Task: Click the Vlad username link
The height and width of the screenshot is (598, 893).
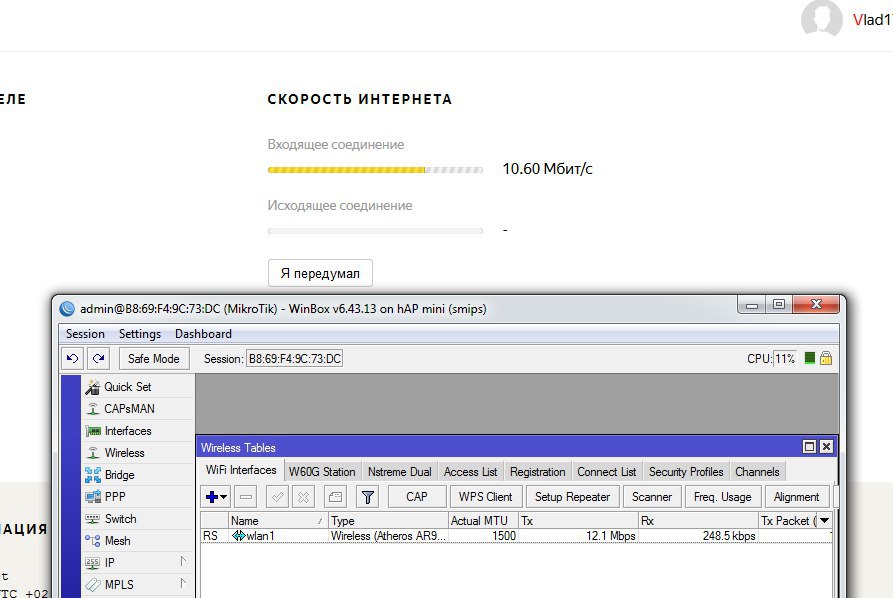Action: (x=872, y=20)
